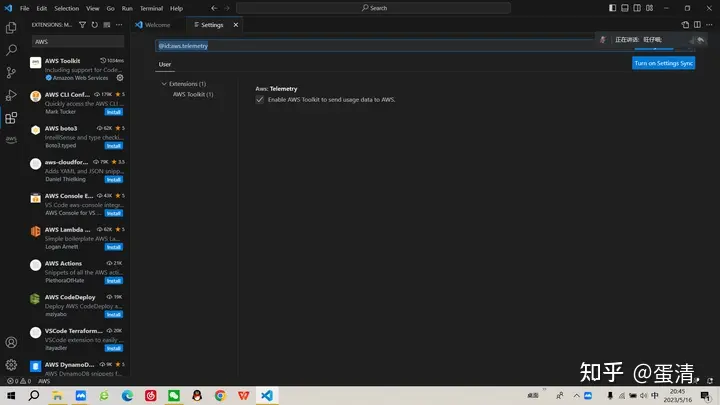
Task: Toggle primary side bar layout icon
Action: [x=613, y=8]
